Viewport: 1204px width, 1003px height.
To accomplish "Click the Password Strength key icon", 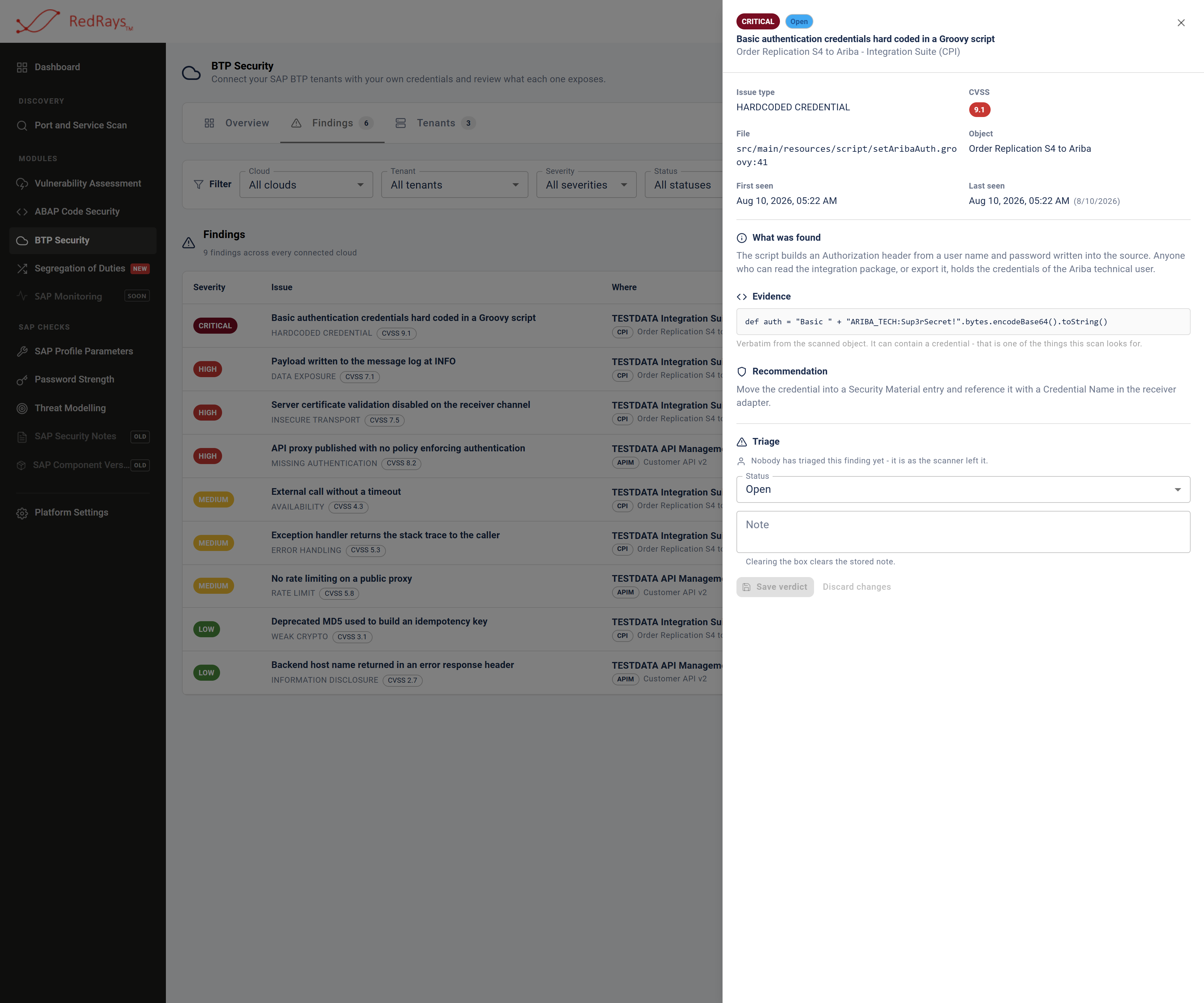I will point(22,379).
